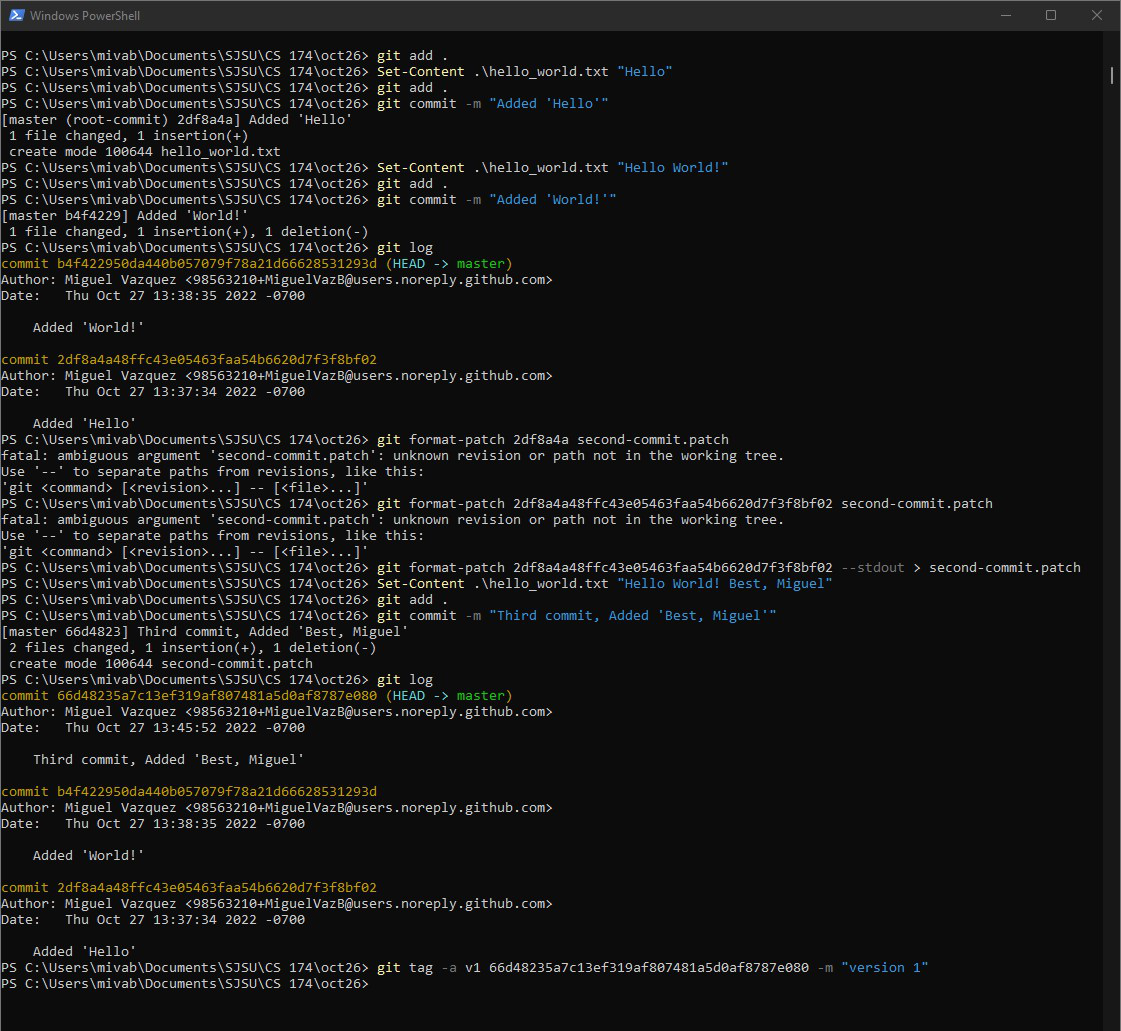Click the yellow "commit 66d48235" log line
This screenshot has height=1031, width=1121.
coord(189,696)
